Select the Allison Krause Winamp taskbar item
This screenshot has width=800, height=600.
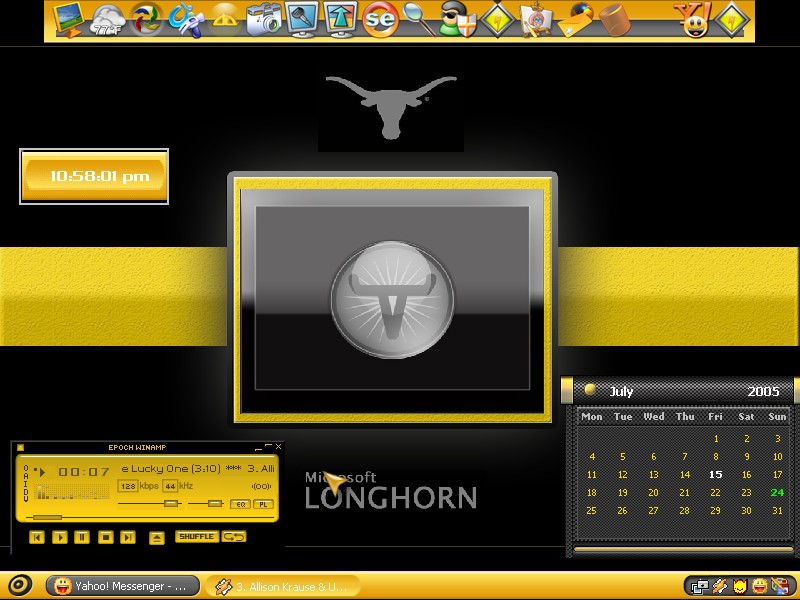click(283, 586)
